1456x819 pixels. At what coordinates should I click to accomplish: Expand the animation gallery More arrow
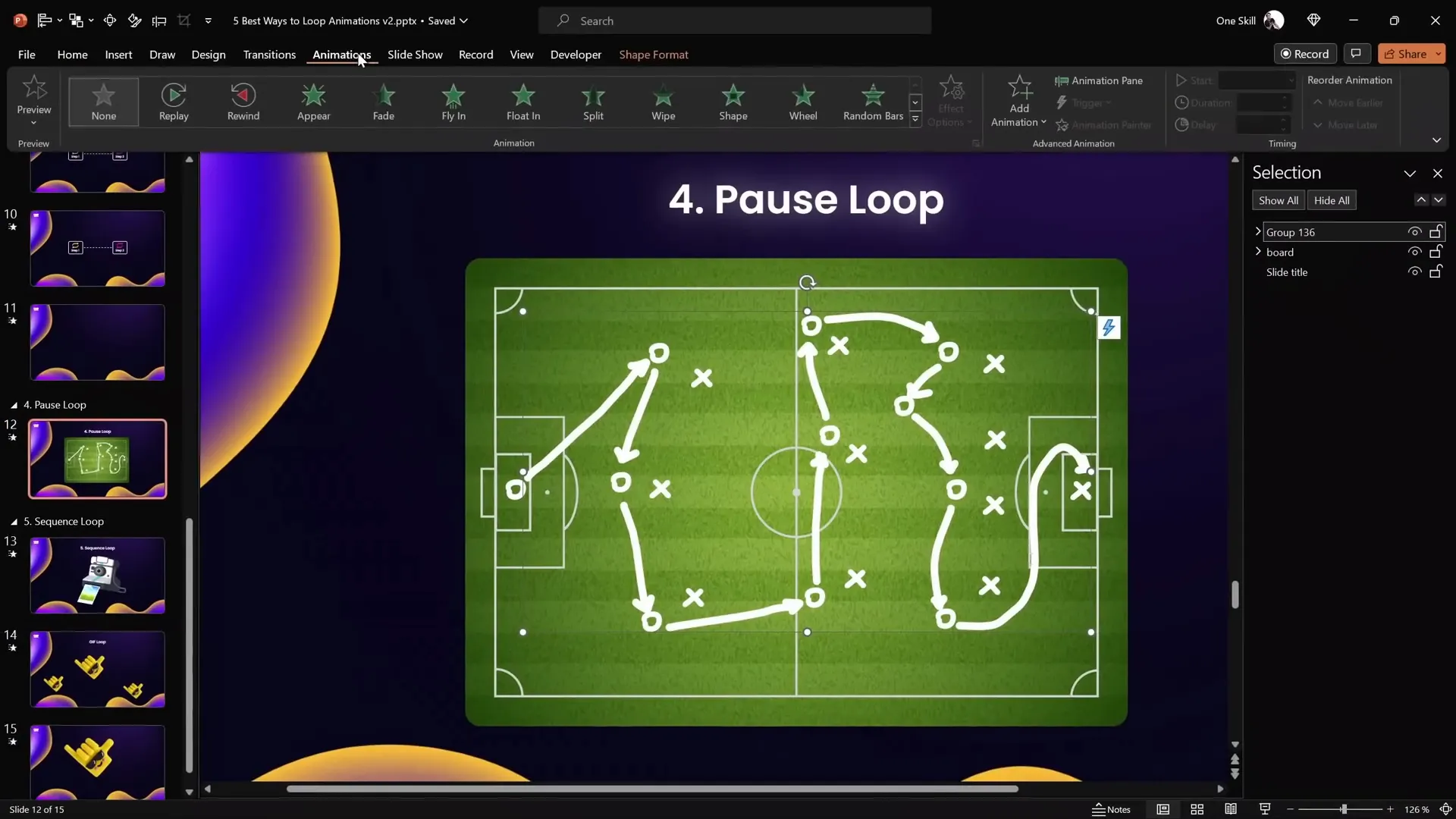tap(915, 119)
